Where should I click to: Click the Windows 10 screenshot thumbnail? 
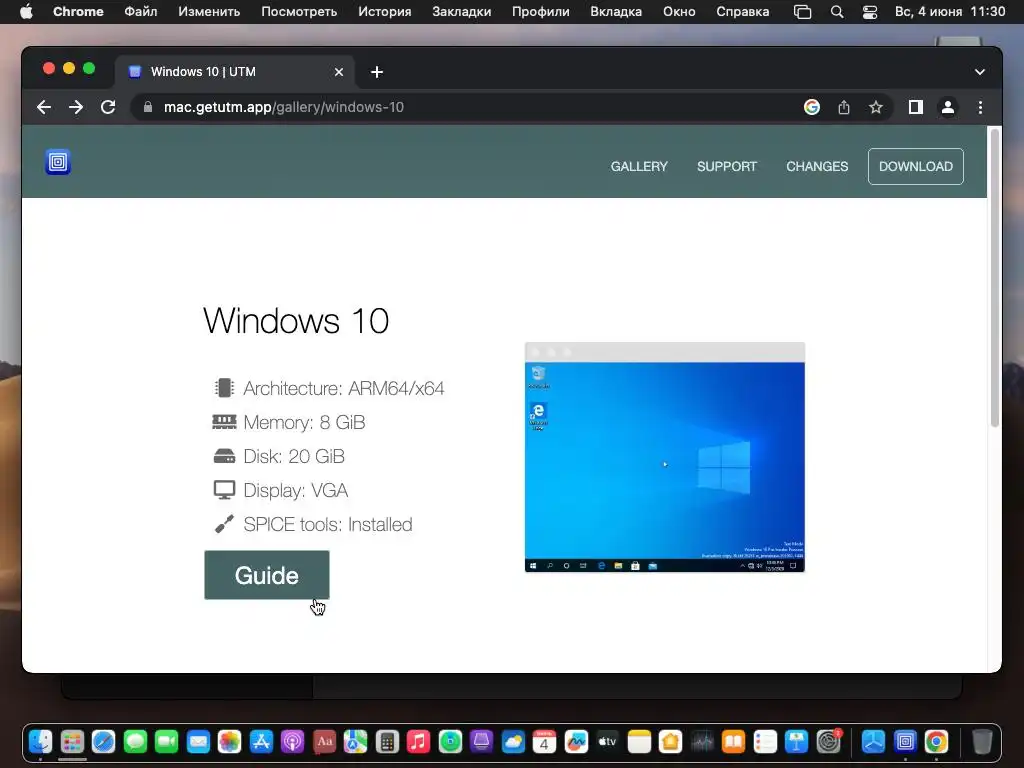click(665, 457)
